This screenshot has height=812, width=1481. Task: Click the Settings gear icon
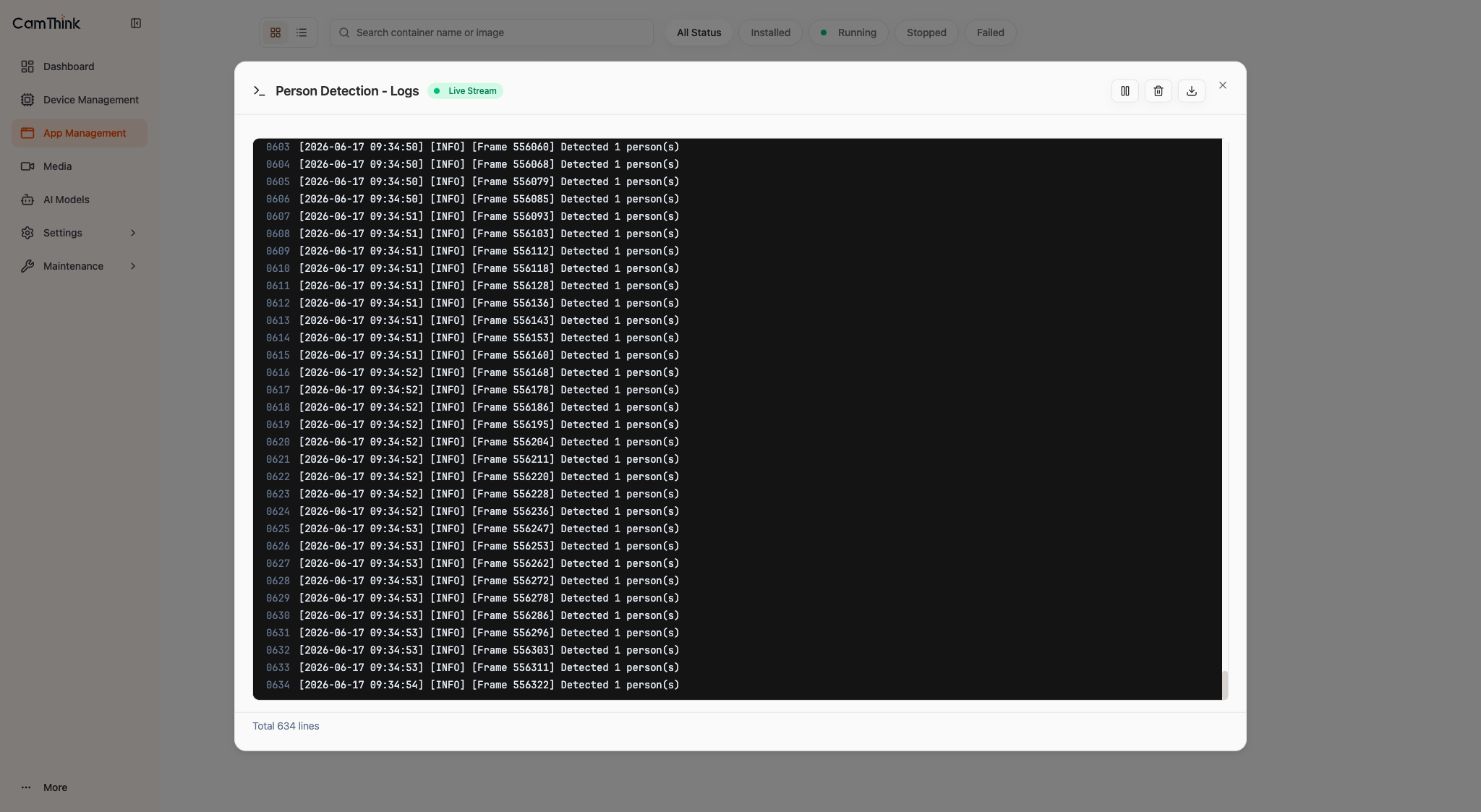pyautogui.click(x=27, y=233)
